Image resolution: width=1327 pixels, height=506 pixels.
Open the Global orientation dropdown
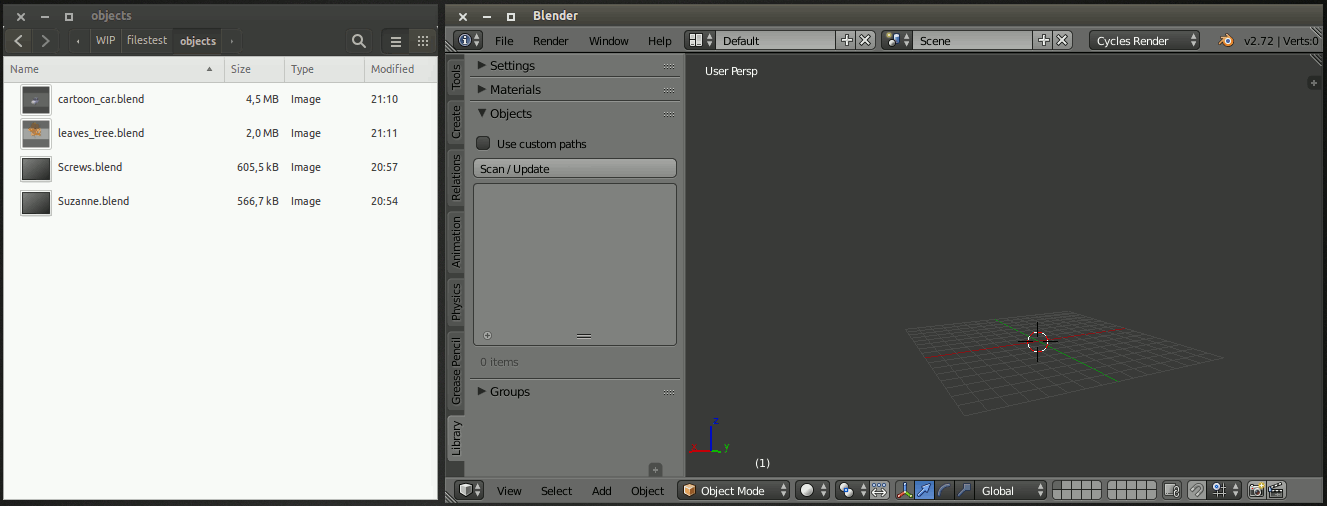click(x=1011, y=490)
